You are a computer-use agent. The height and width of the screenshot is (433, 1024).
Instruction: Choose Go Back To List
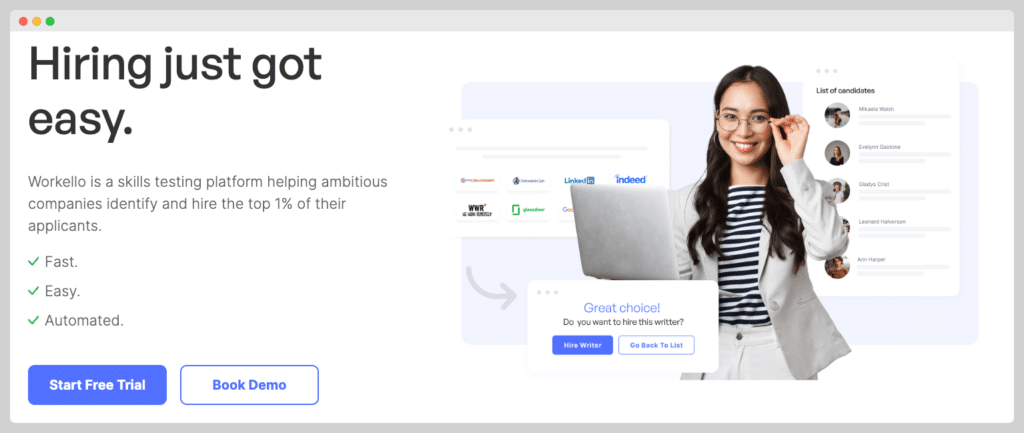click(656, 345)
